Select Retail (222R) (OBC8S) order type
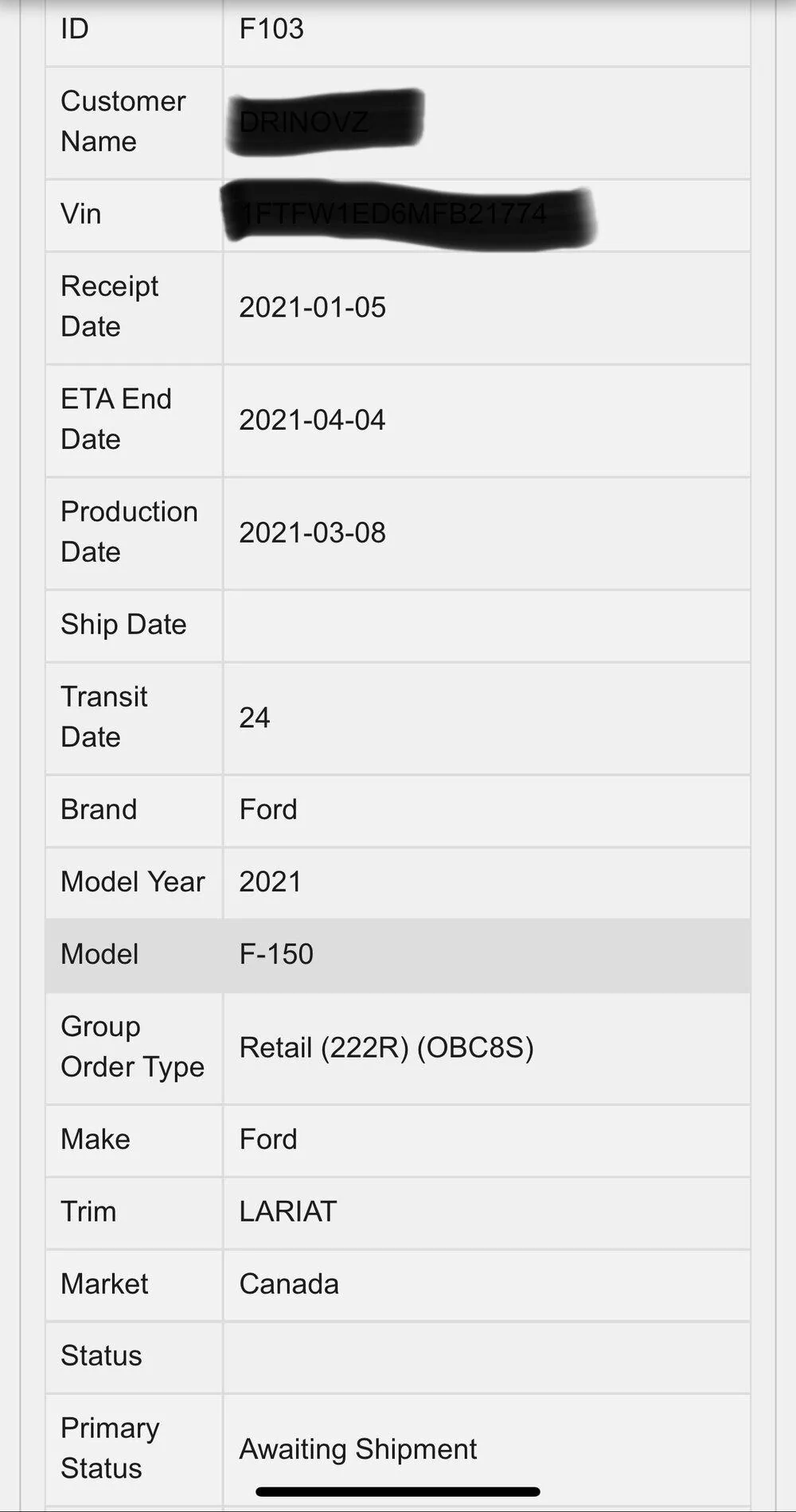 pyautogui.click(x=386, y=1048)
